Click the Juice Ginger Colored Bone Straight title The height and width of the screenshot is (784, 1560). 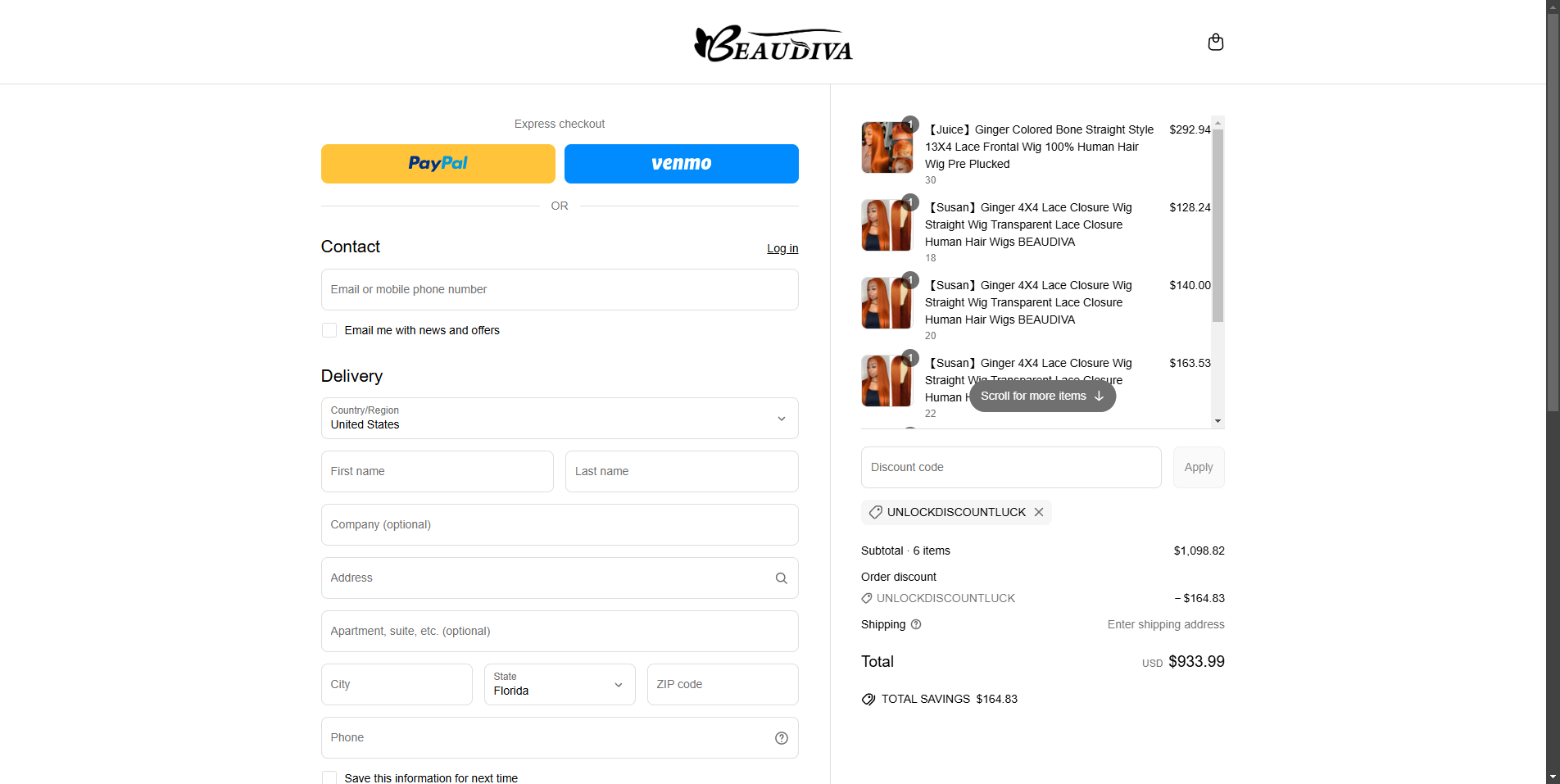coord(1040,147)
